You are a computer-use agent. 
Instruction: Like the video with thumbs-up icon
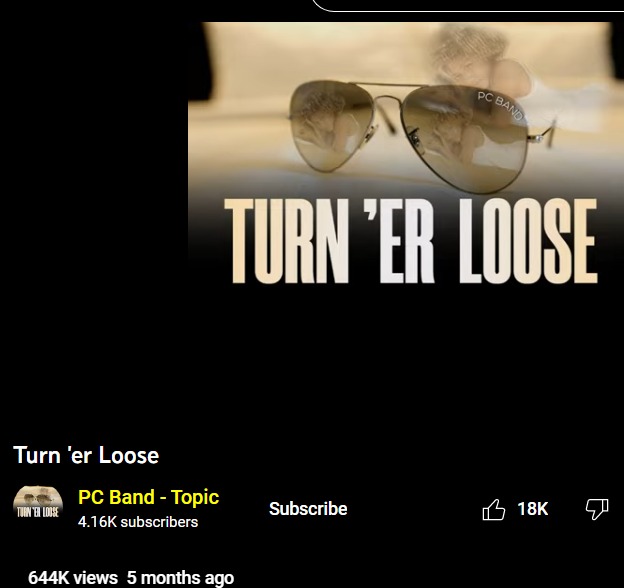(x=493, y=509)
